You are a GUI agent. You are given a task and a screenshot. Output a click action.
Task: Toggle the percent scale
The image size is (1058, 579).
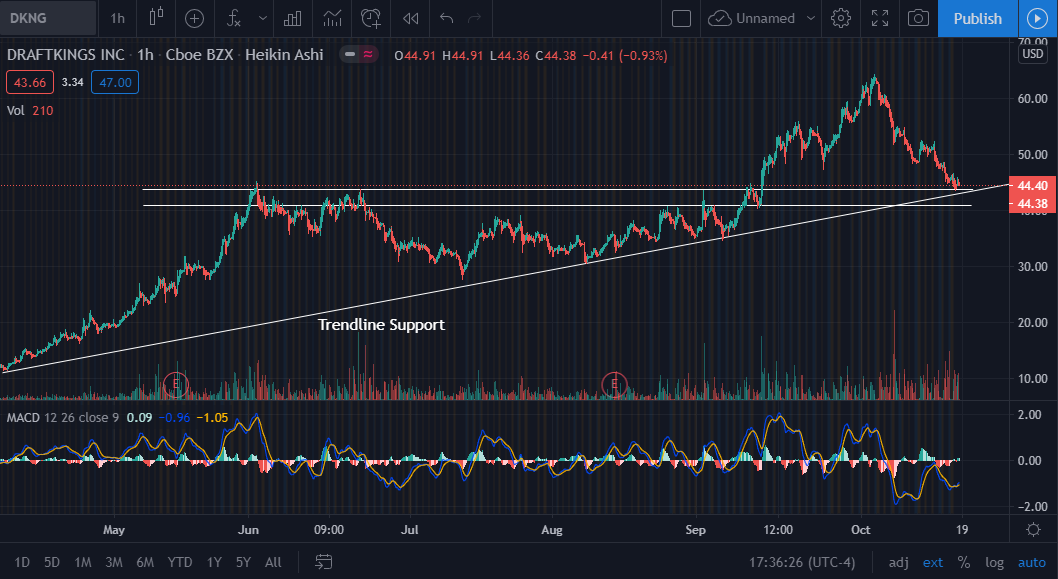pyautogui.click(x=964, y=562)
